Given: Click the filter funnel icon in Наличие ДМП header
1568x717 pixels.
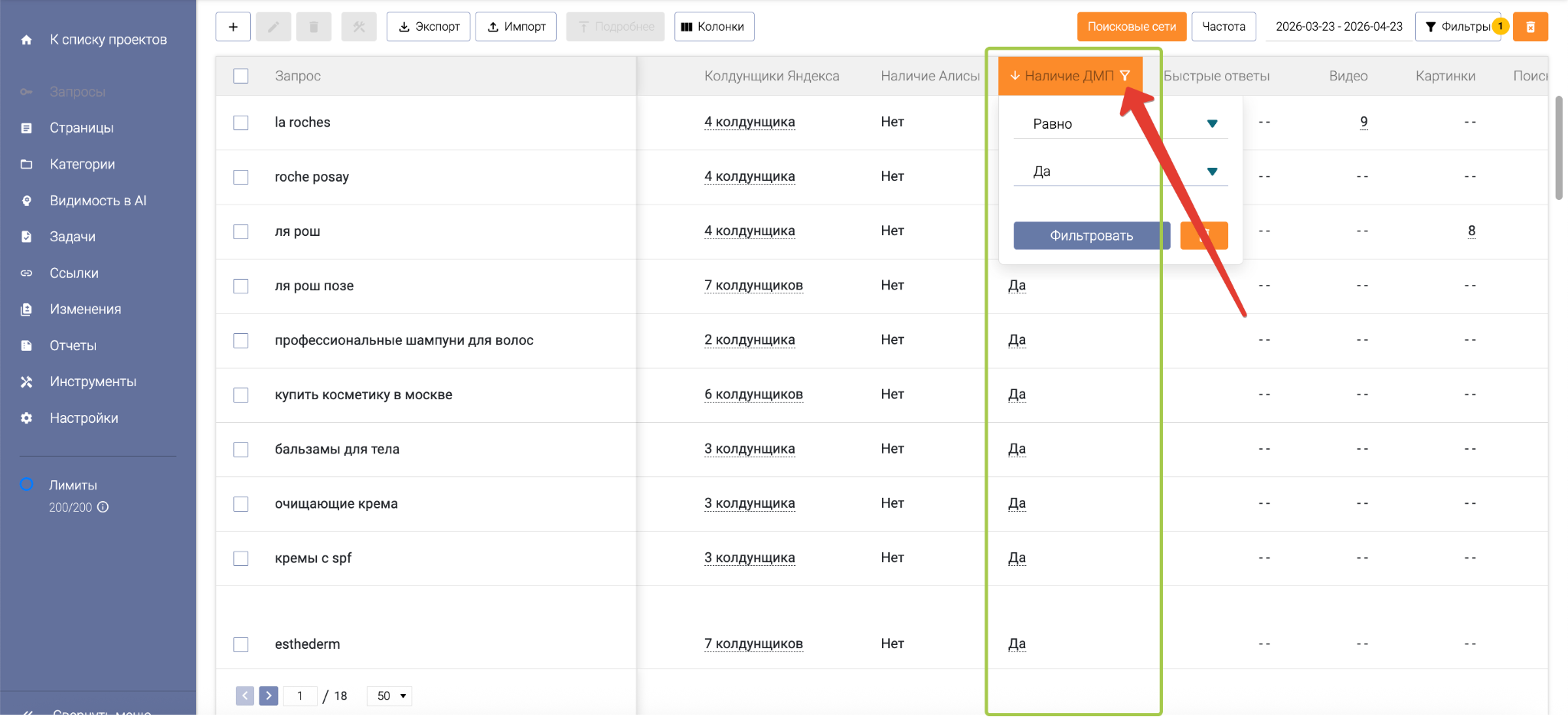Looking at the screenshot, I should pos(1125,75).
